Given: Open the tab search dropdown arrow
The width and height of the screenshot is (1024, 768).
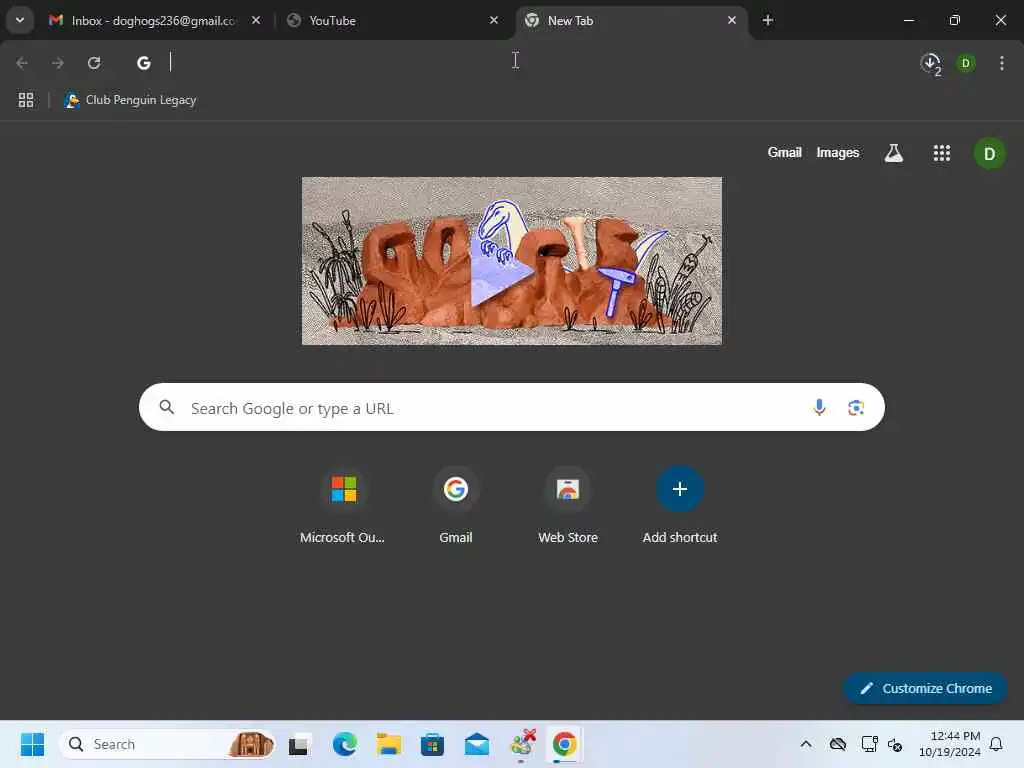Looking at the screenshot, I should click(20, 20).
